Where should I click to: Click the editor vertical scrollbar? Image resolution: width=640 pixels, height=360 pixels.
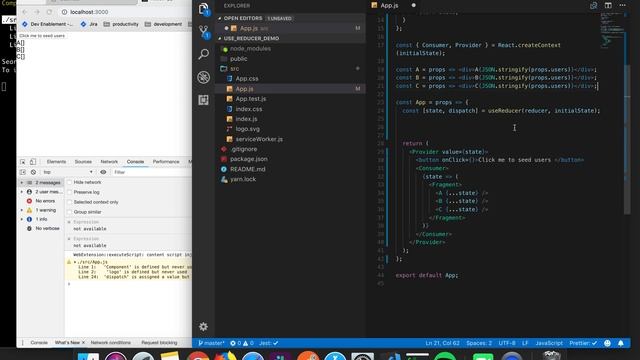click(x=627, y=139)
